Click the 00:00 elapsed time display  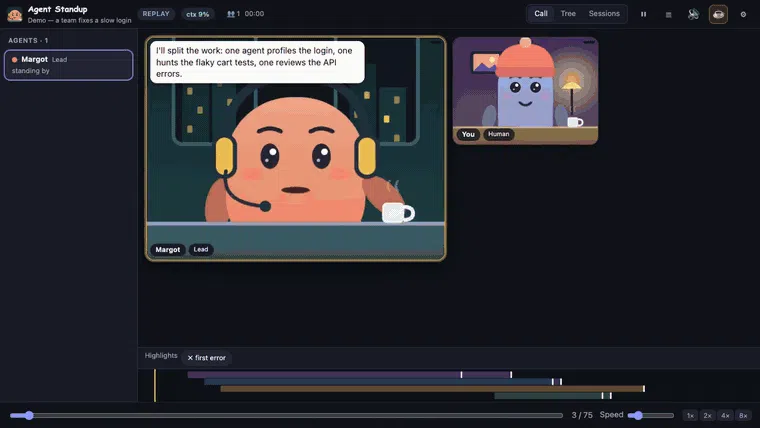254,14
